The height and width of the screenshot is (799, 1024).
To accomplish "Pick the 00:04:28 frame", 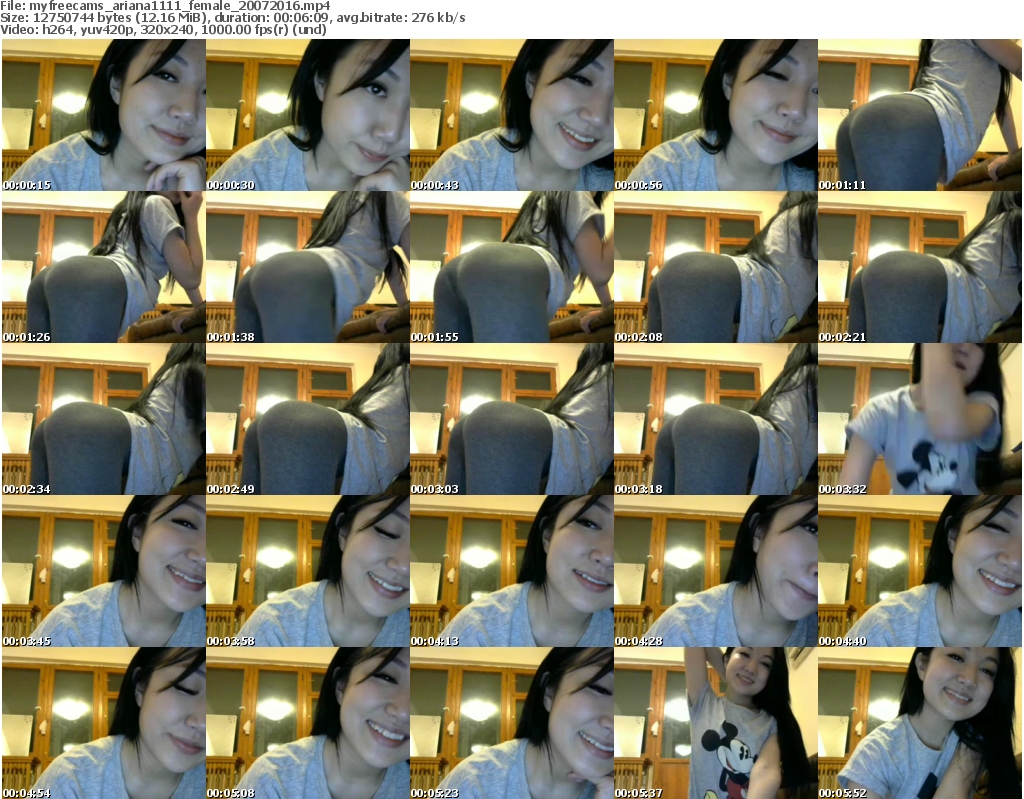I will click(716, 571).
